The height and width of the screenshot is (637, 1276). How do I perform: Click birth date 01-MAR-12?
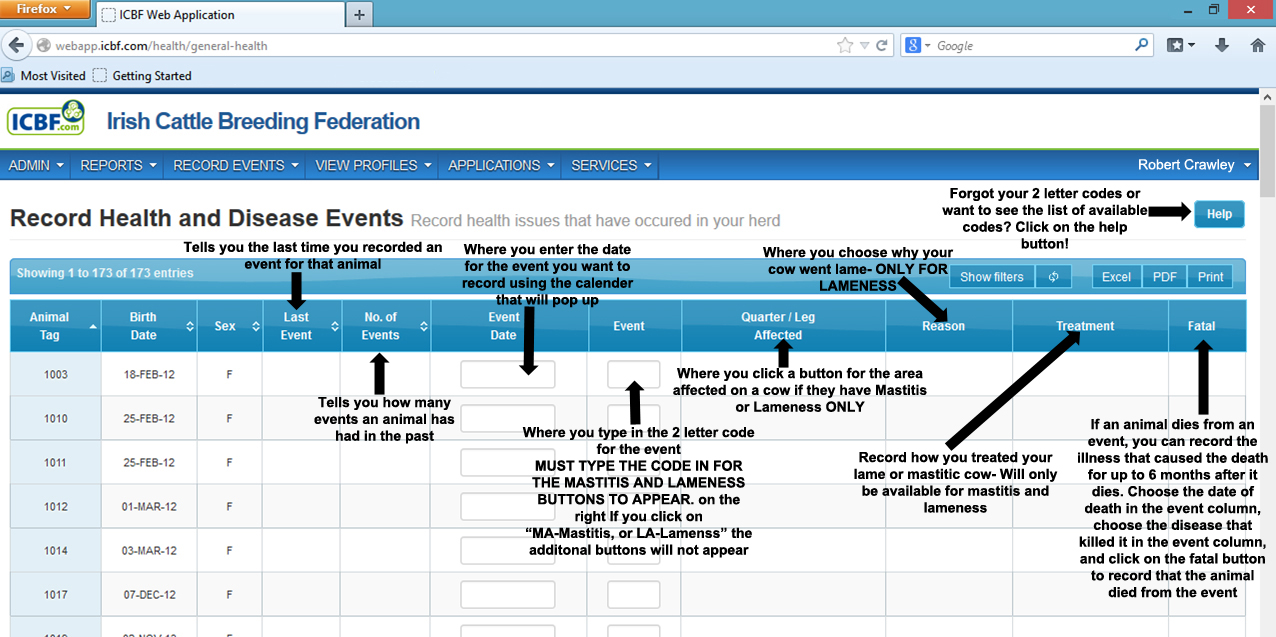click(149, 507)
